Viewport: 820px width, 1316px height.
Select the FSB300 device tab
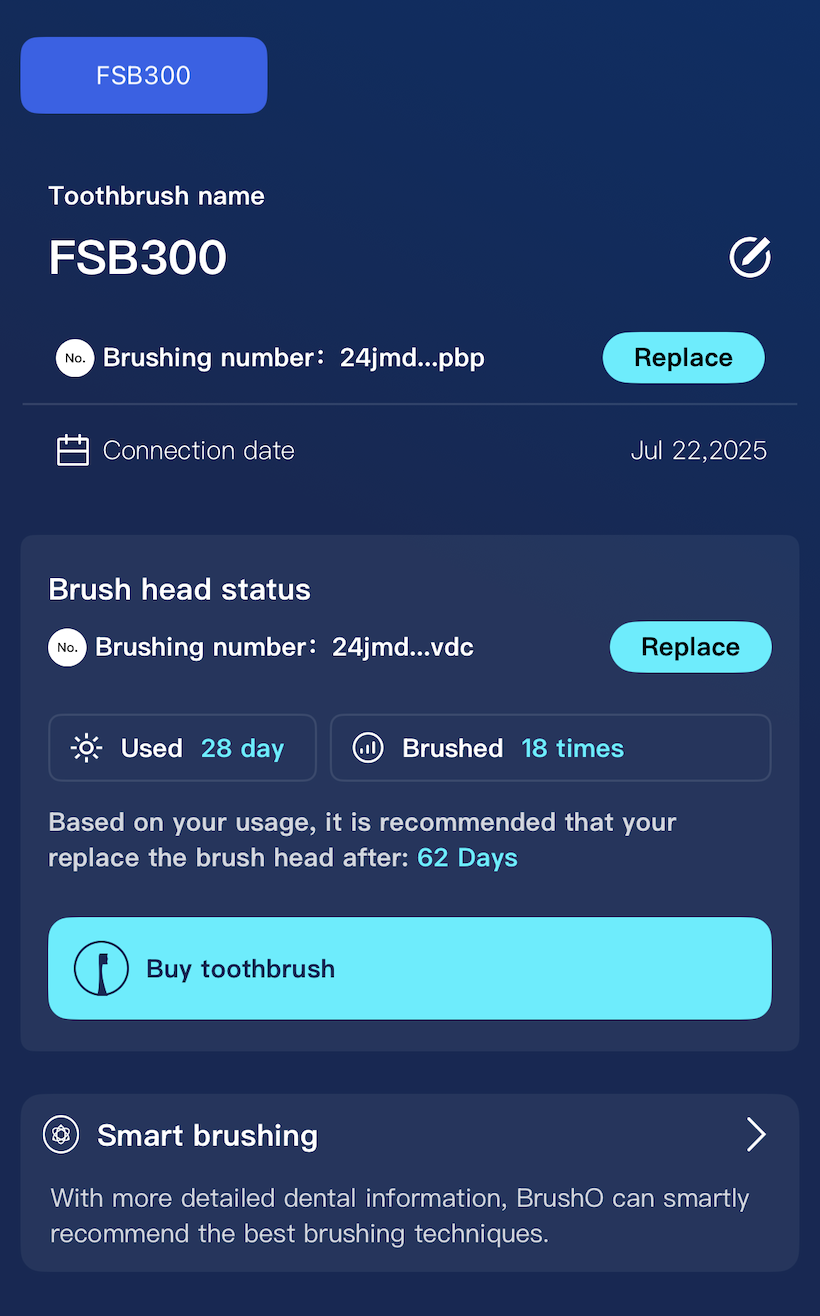(x=144, y=75)
